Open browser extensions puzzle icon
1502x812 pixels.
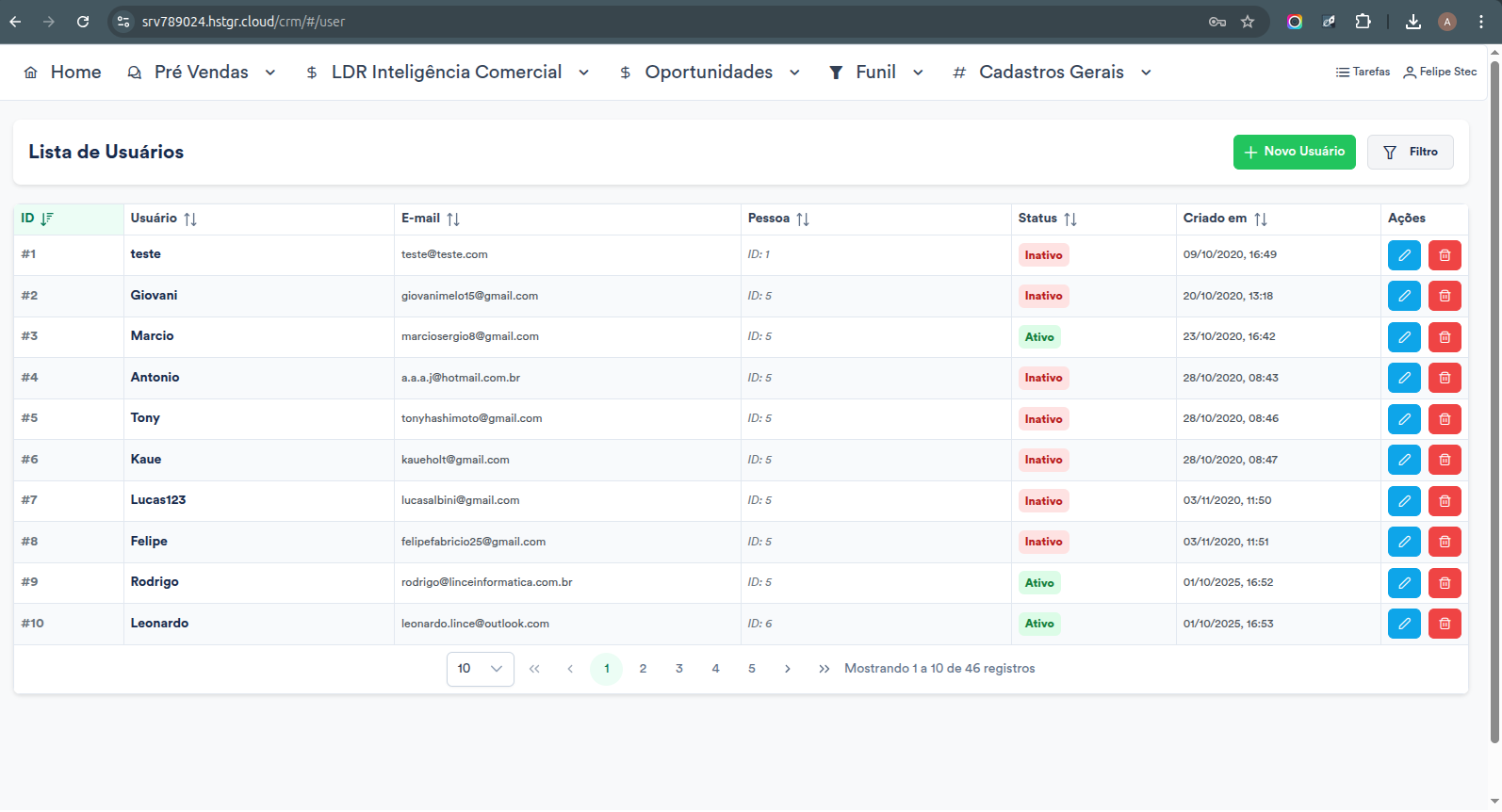pyautogui.click(x=1363, y=22)
